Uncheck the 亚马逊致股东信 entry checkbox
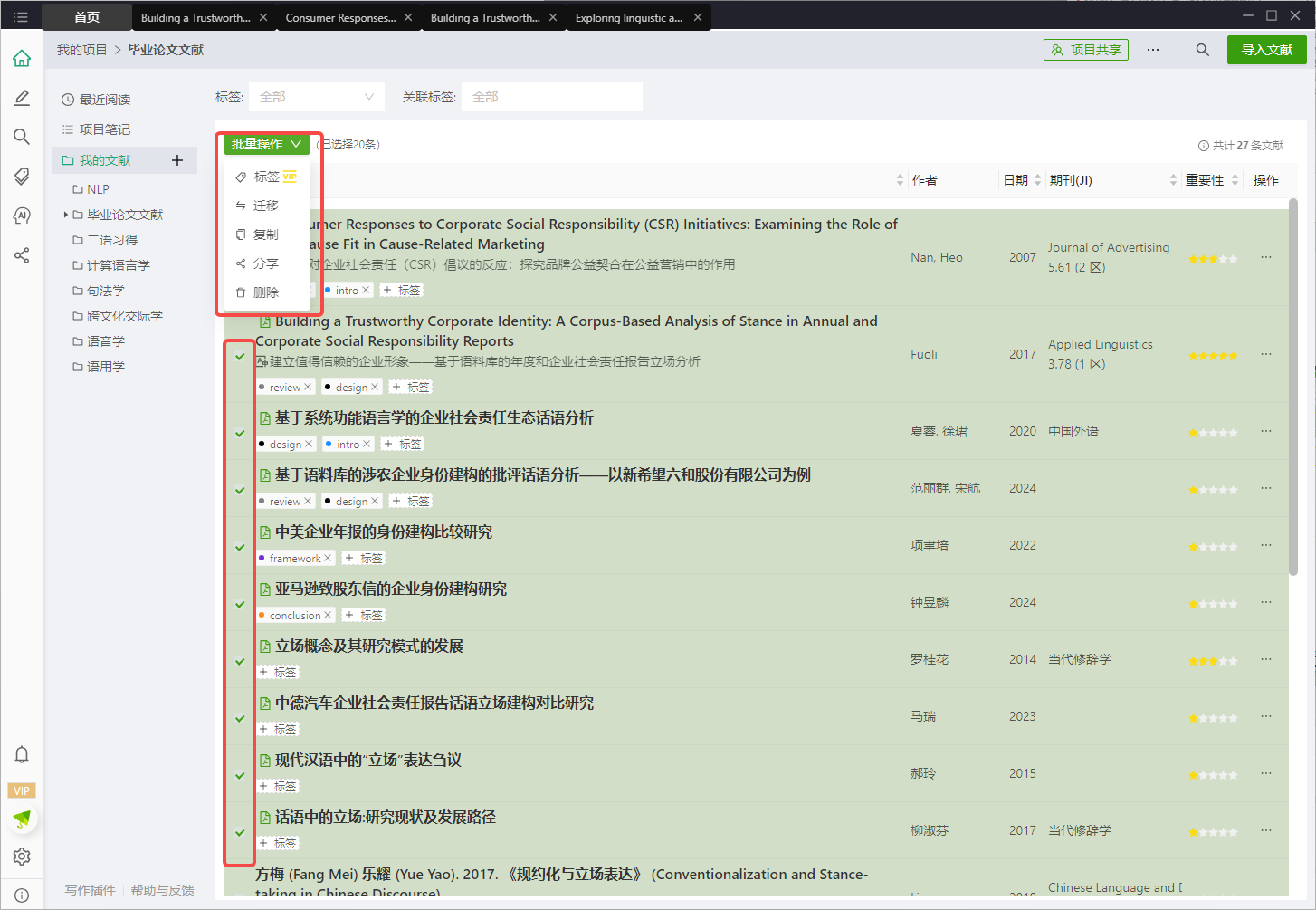 point(240,604)
